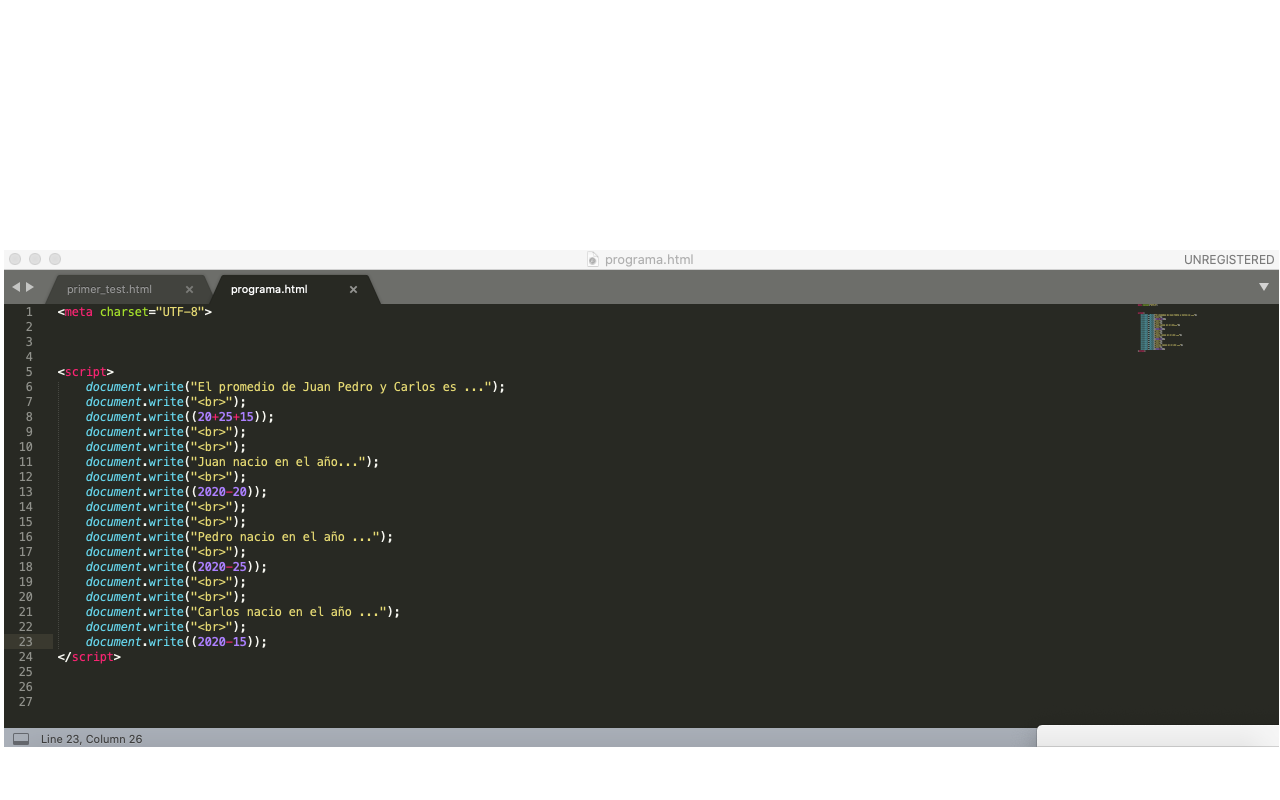Switch to the primer_test.html tab
This screenshot has height=800, width=1280.
coord(110,289)
